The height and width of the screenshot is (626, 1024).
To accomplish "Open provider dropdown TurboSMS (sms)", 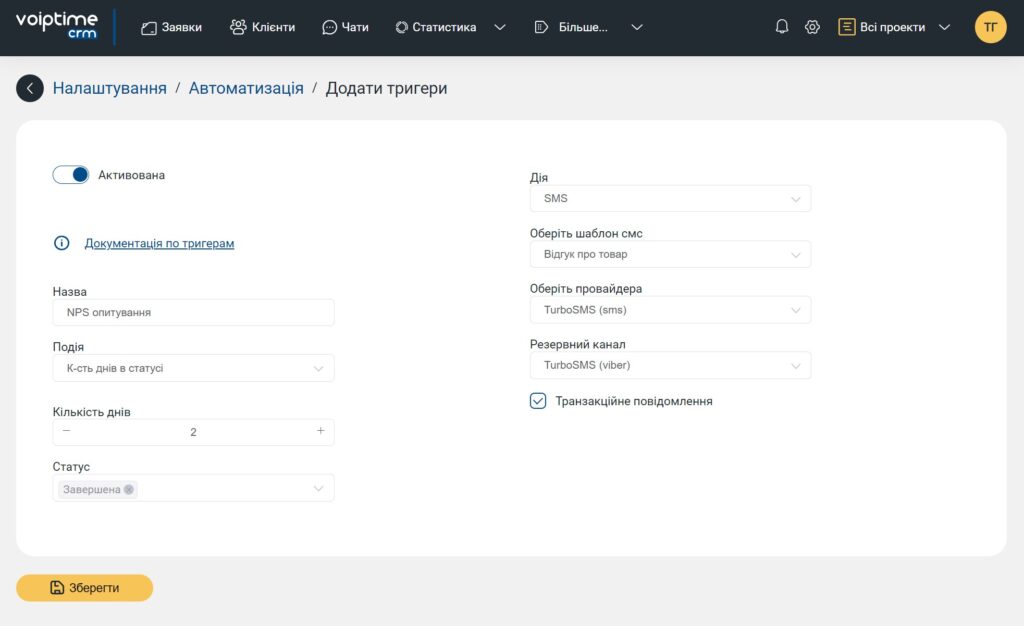I will click(670, 309).
